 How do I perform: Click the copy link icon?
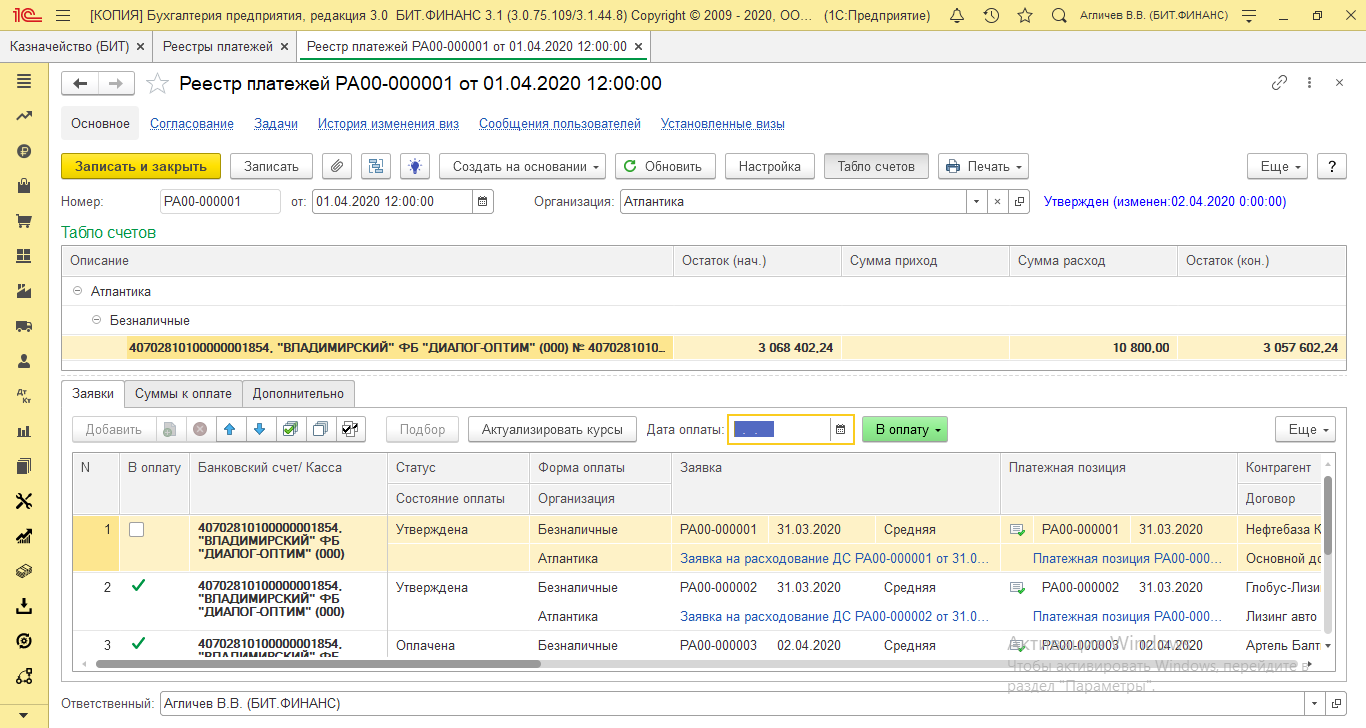[1279, 84]
